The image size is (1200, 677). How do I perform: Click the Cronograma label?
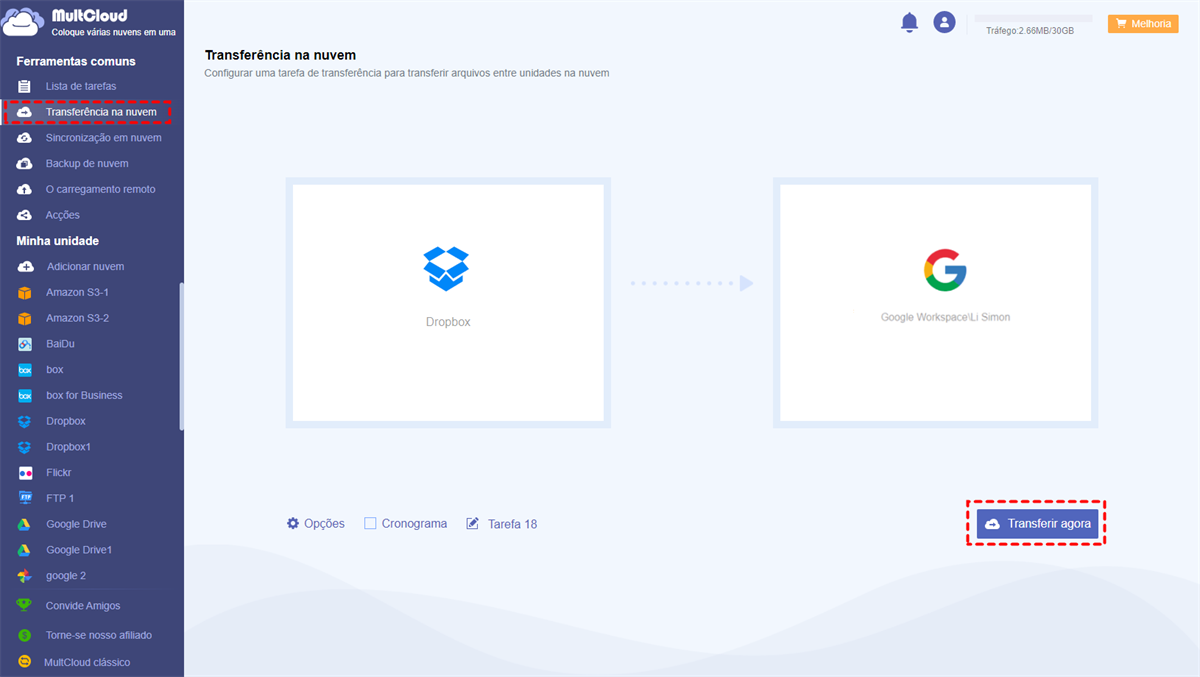coord(414,523)
